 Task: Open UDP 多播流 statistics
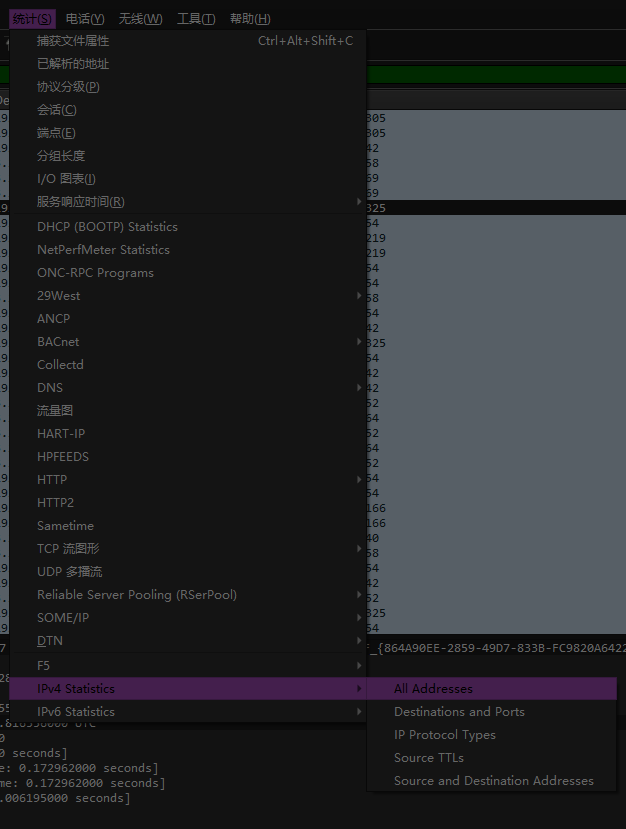pos(69,572)
